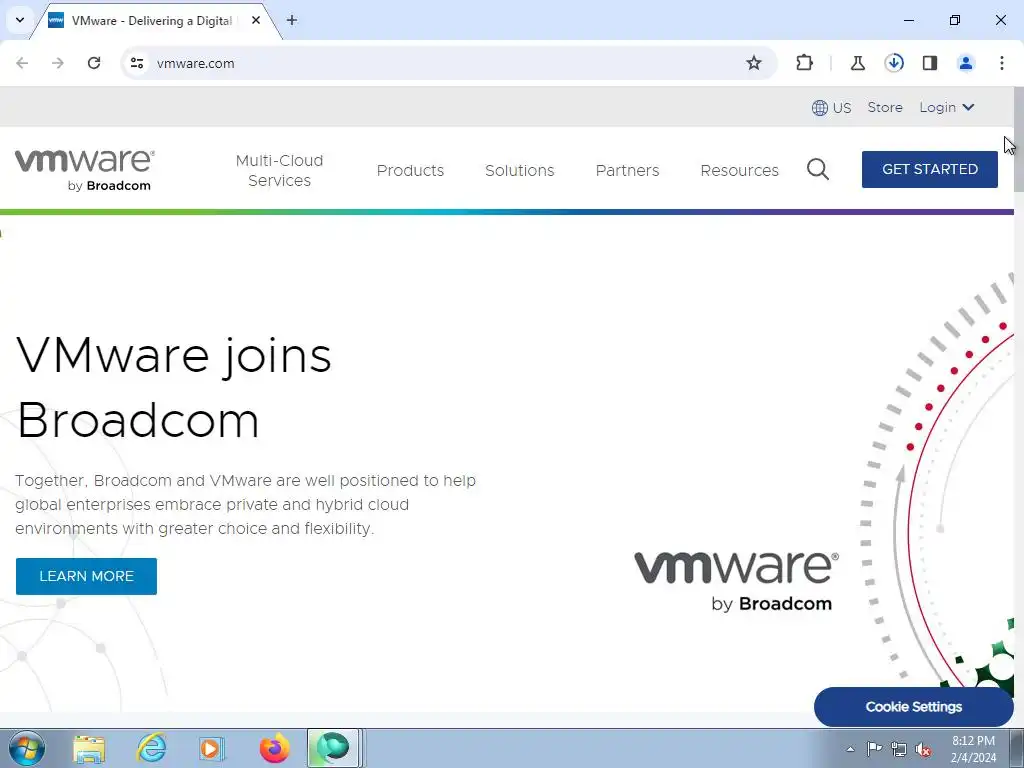
Task: Open the Chrome side panel icon
Action: click(930, 63)
